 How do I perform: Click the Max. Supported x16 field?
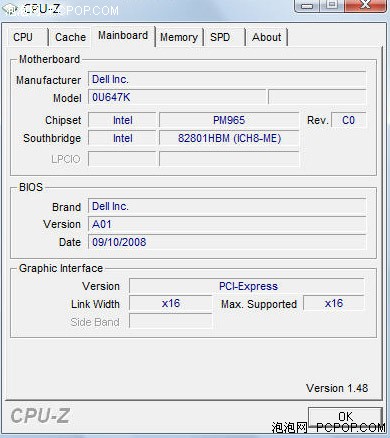(x=334, y=304)
